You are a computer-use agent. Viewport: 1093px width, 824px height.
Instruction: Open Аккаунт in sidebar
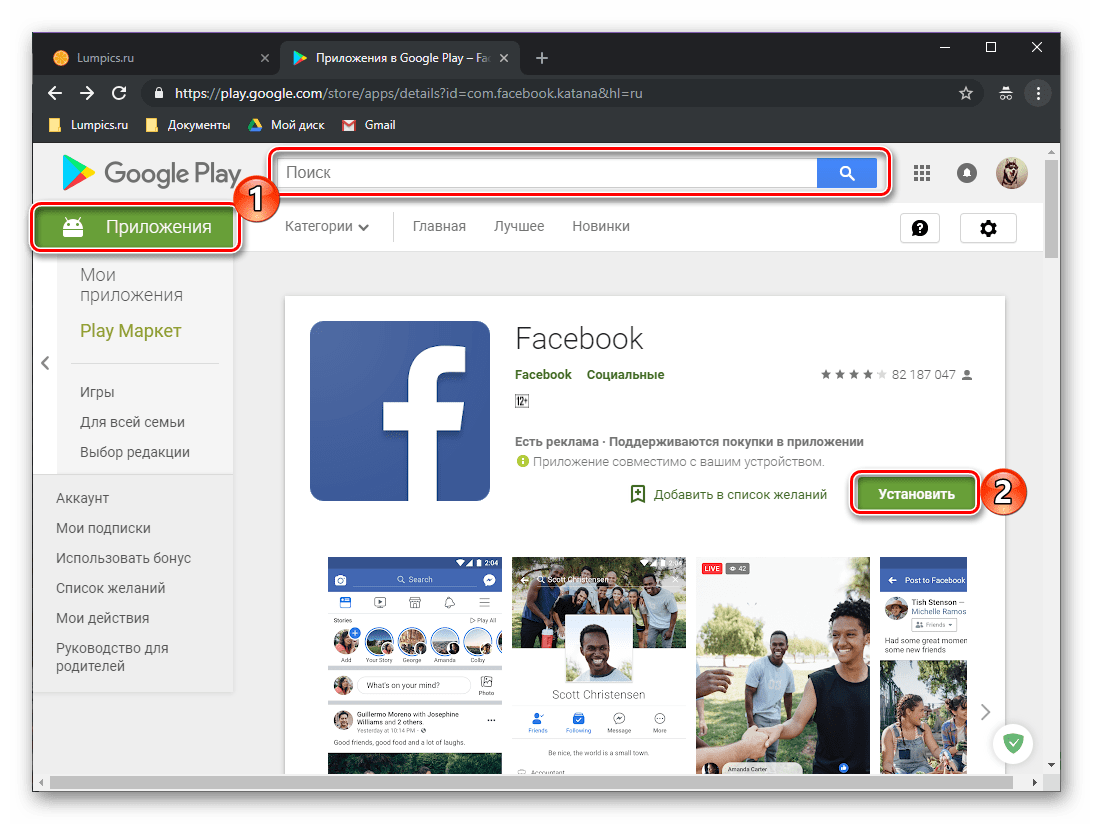82,498
